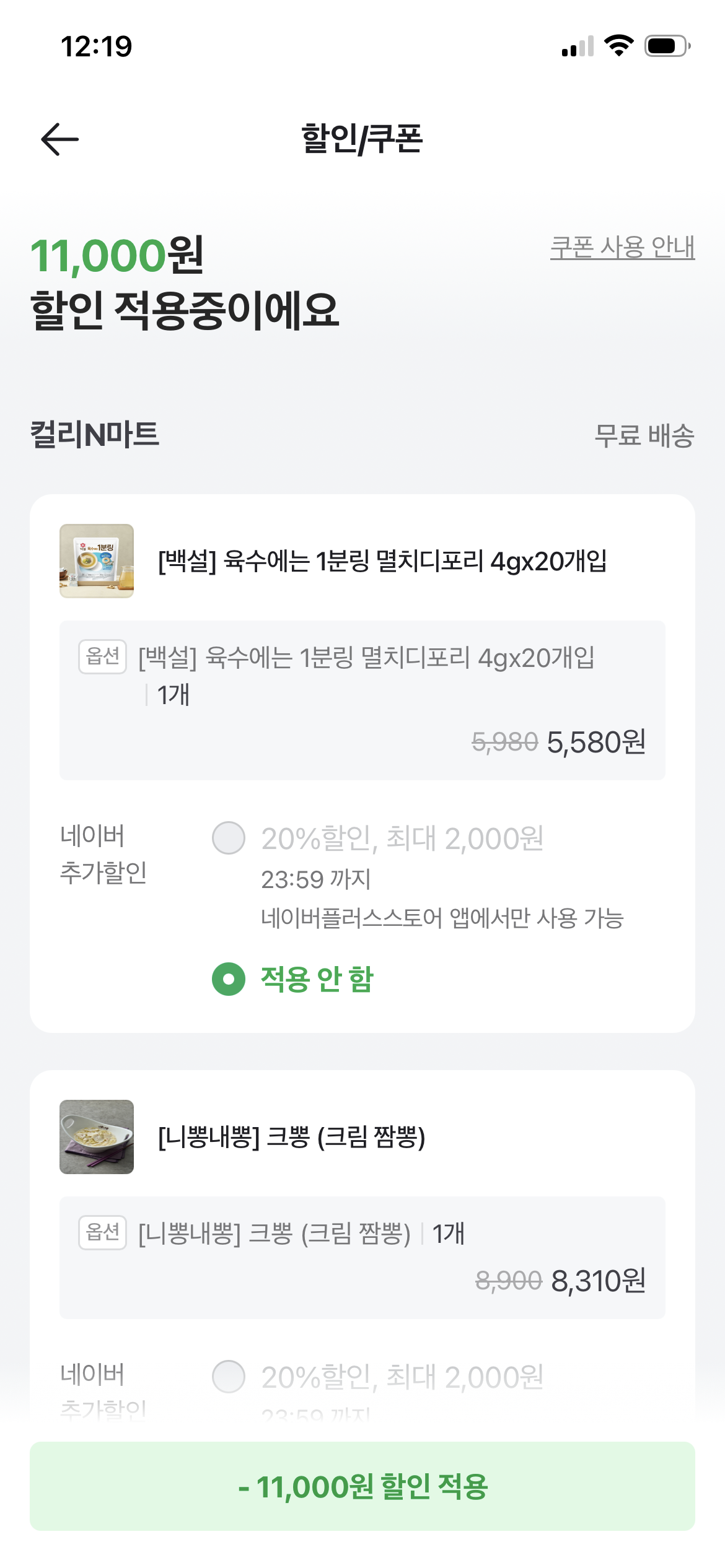The image size is (725, 1568).
Task: Tap the 옵션 badge for 크뽕
Action: click(102, 1232)
